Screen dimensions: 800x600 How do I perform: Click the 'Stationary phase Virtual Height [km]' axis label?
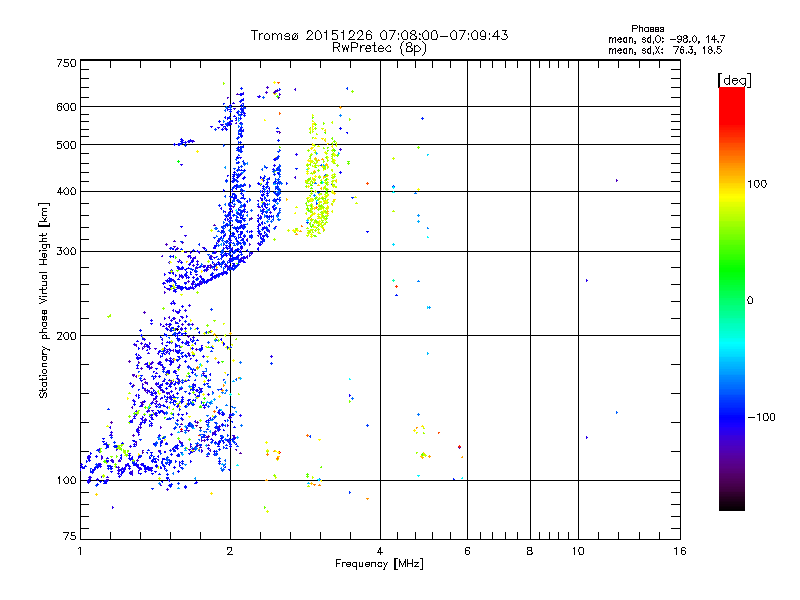44,301
